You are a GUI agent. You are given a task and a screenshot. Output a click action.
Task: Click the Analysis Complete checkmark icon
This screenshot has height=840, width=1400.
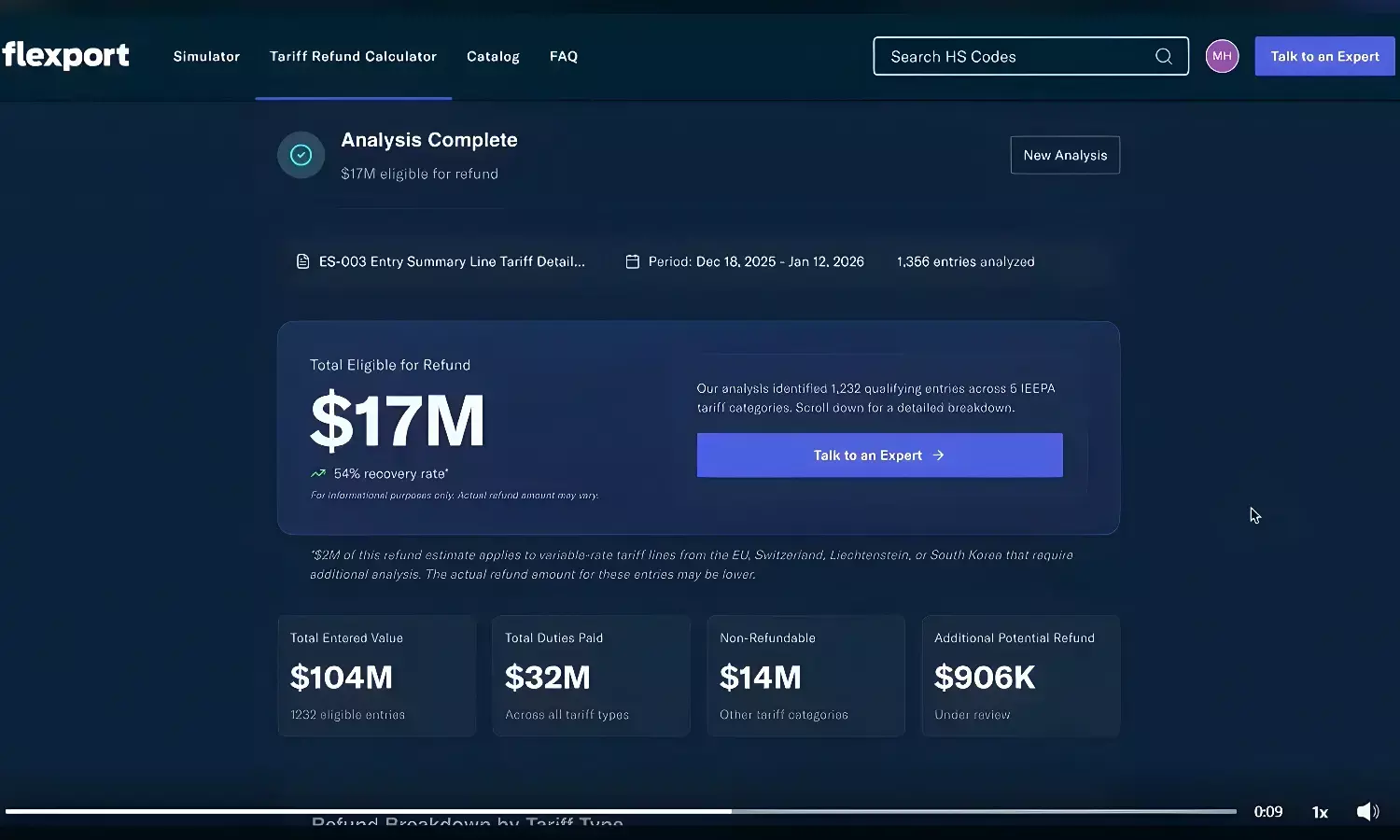click(x=301, y=155)
